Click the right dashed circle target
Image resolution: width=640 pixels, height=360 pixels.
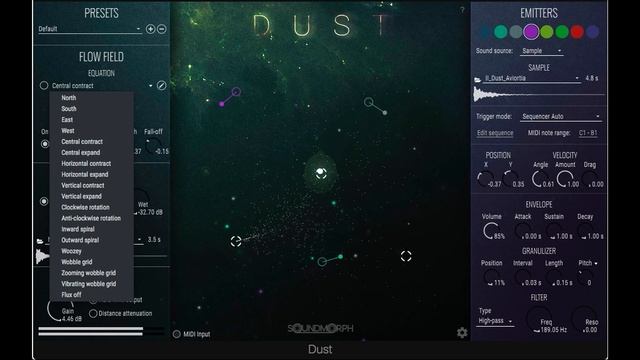click(x=406, y=256)
